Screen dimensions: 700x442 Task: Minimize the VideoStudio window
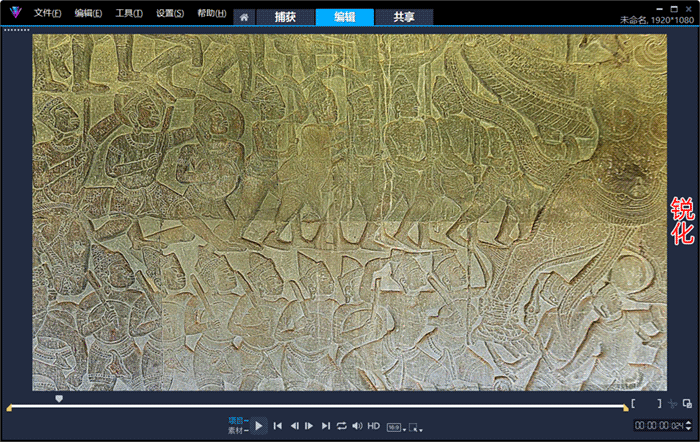[660, 9]
